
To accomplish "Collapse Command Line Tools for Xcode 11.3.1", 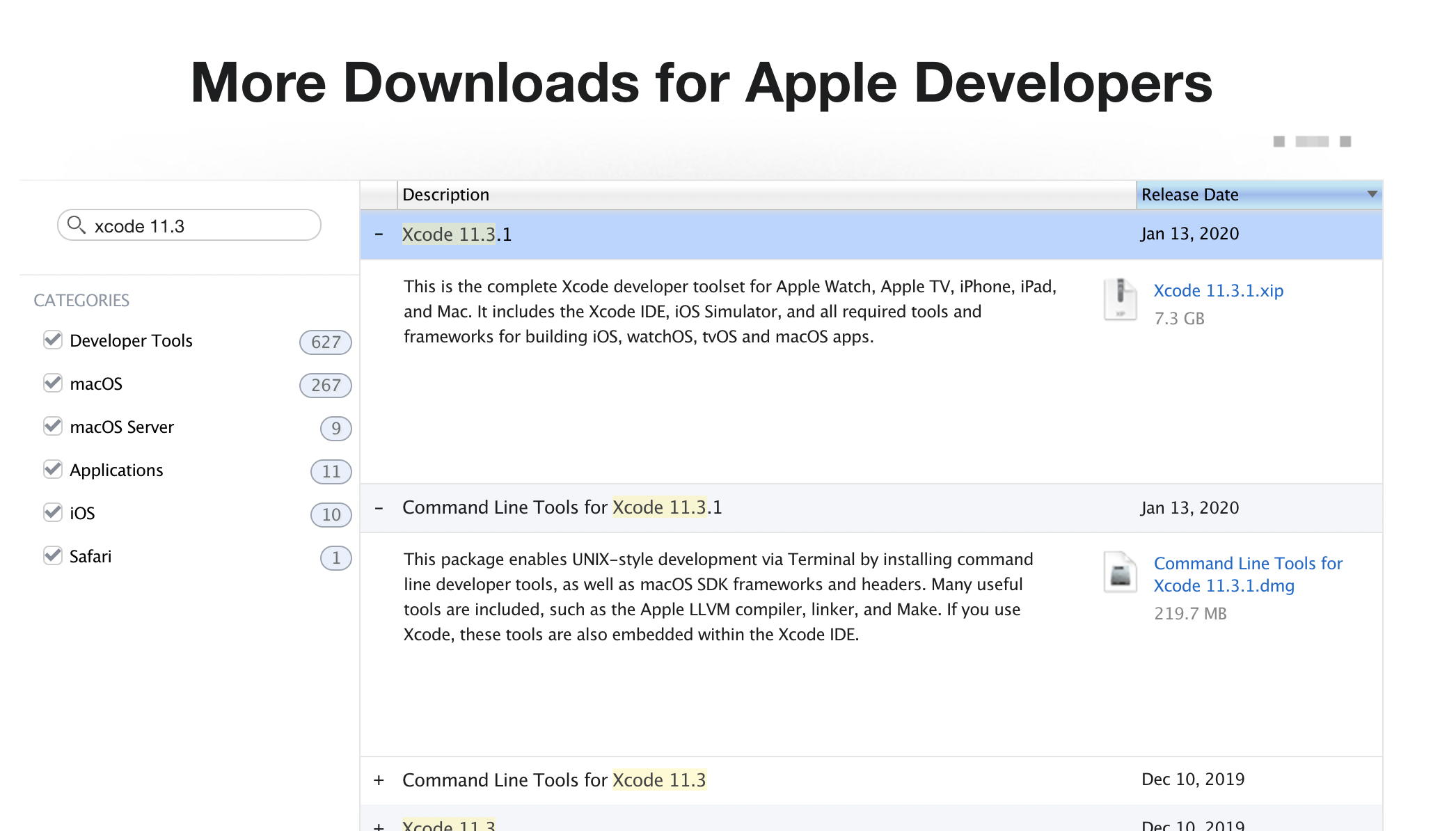I will (x=379, y=508).
